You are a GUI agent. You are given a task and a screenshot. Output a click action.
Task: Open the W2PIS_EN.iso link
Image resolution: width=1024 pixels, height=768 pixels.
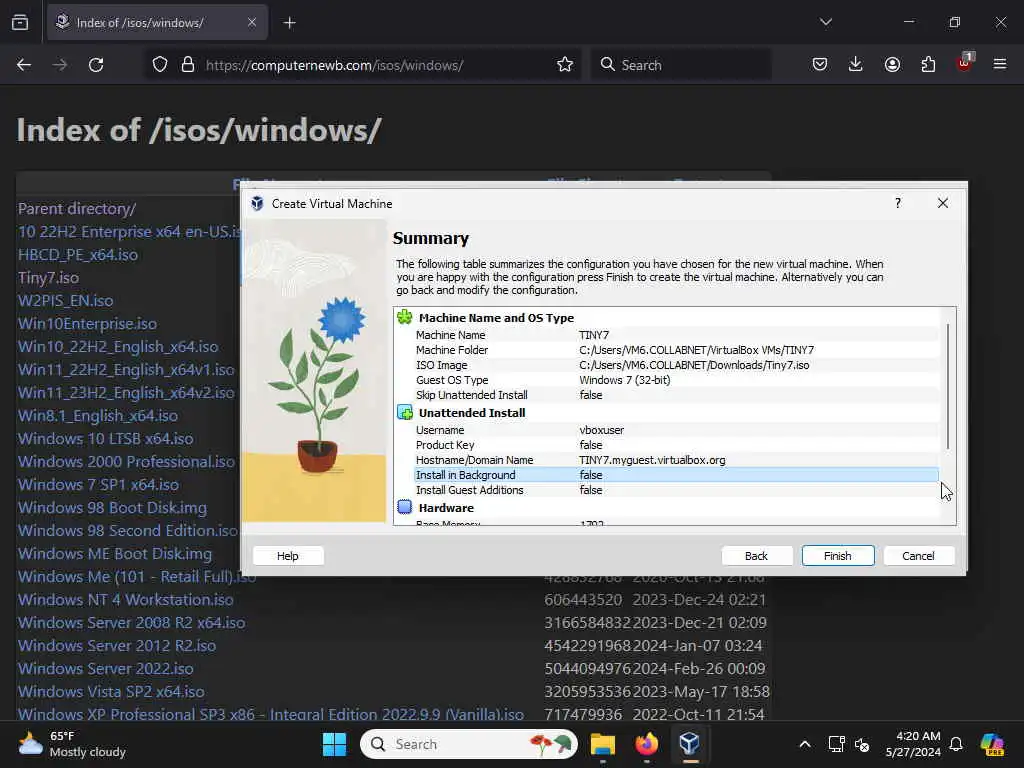pyautogui.click(x=65, y=300)
